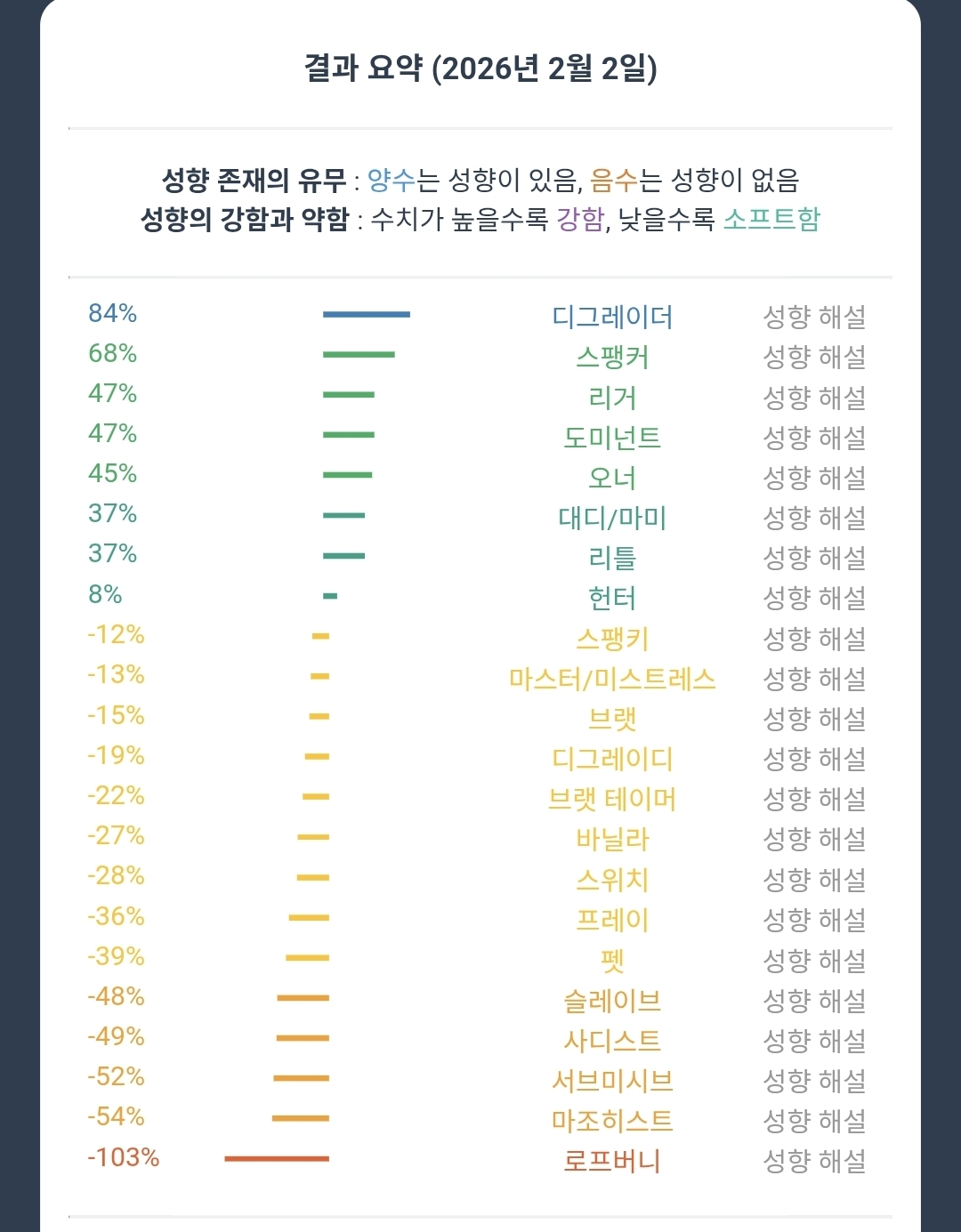Click the 로프버니 result link
This screenshot has width=961, height=1232.
pos(612,1161)
